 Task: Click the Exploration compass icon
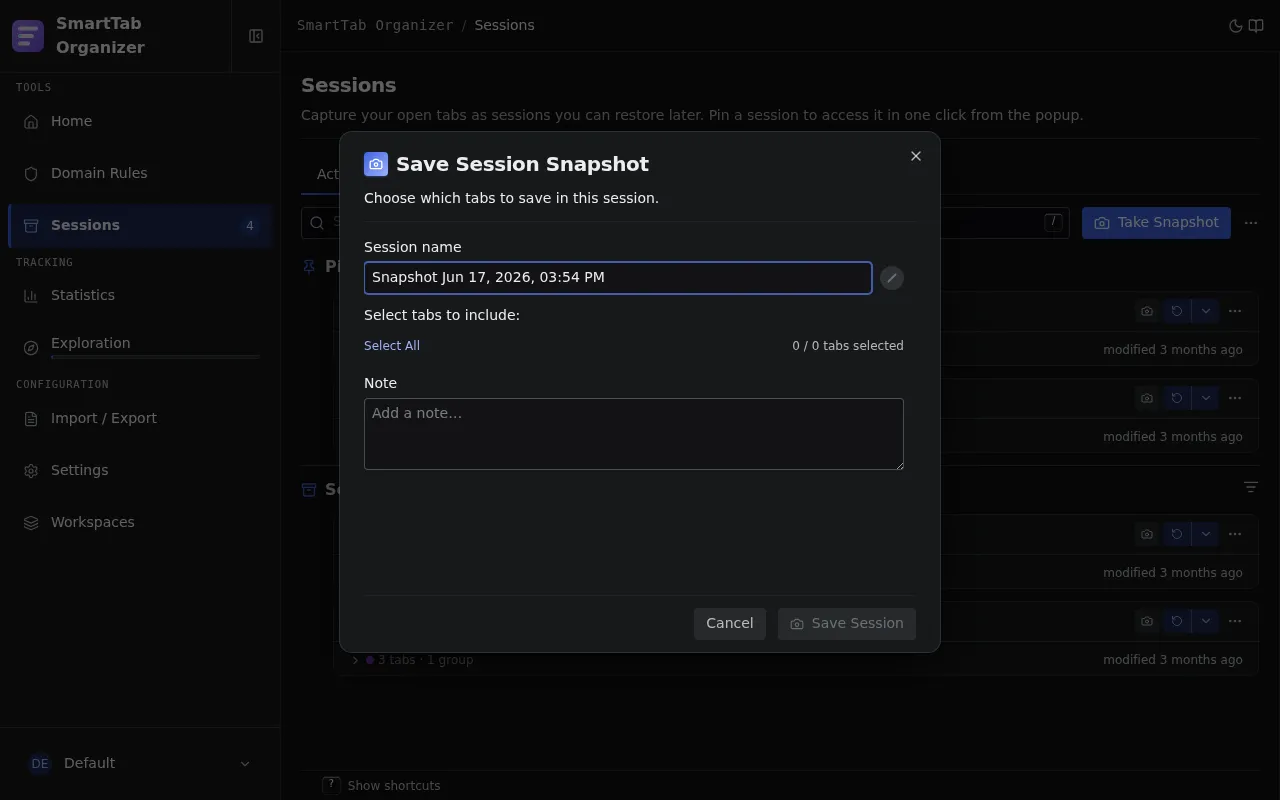point(31,348)
